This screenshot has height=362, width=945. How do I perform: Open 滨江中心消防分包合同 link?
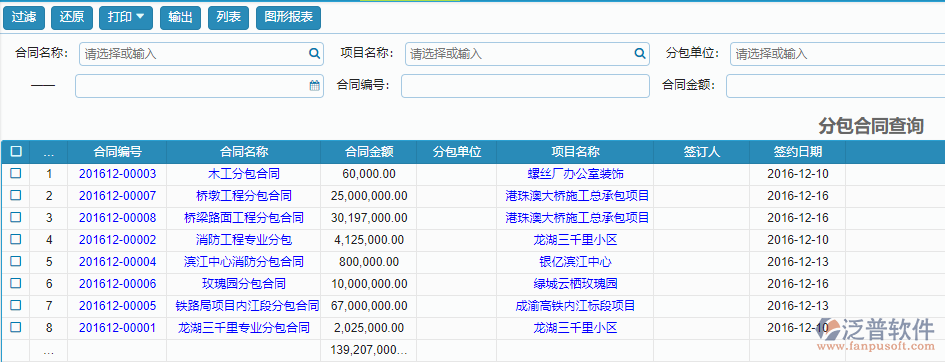[244, 262]
